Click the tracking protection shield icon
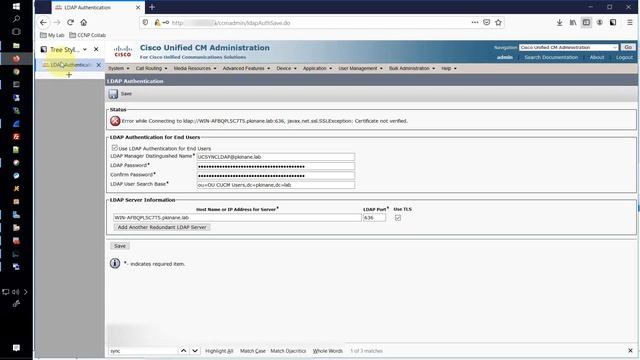This screenshot has width=640, height=360. [x=145, y=22]
